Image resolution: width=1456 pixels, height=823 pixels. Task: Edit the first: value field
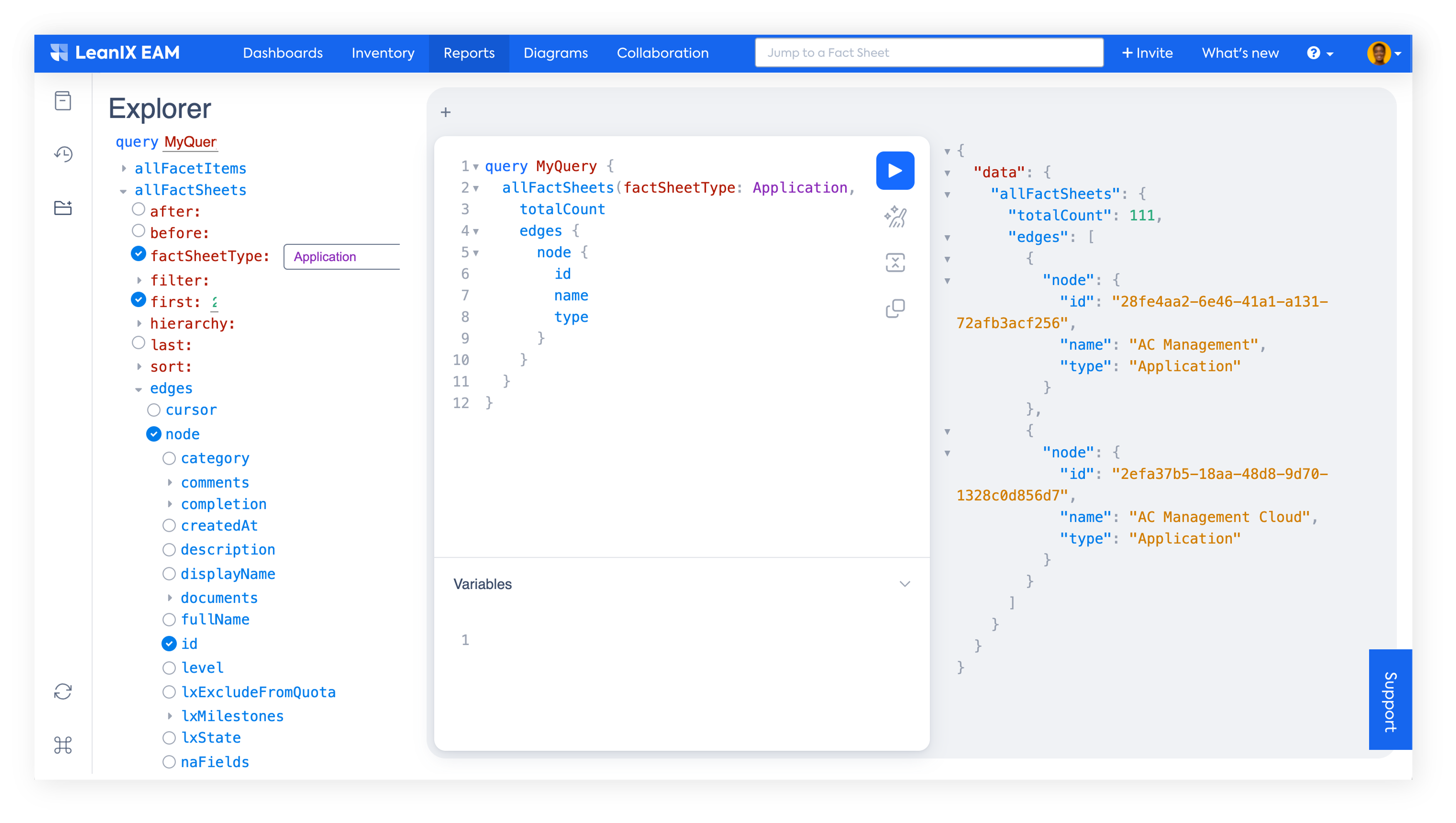coord(214,302)
